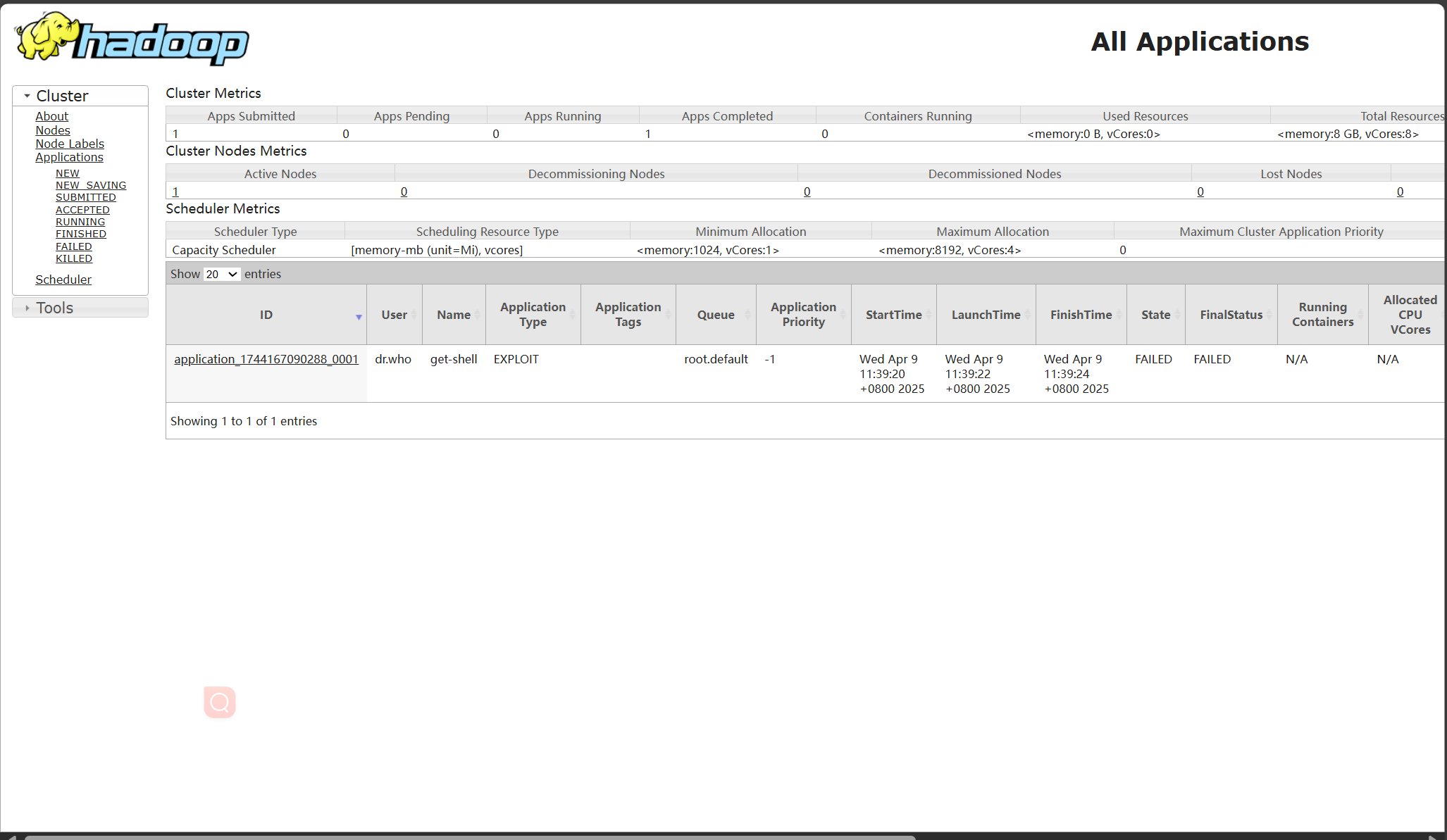Screen dimensions: 1447x840
Task: Filter applications by FAILED state
Action: (74, 246)
